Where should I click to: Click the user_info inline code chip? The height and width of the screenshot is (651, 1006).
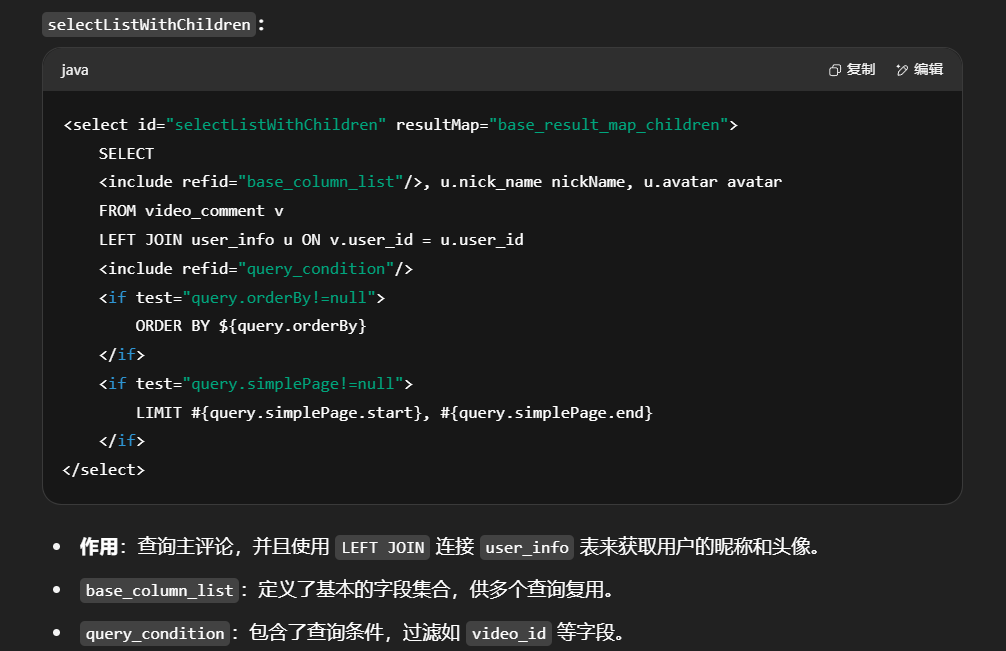526,547
